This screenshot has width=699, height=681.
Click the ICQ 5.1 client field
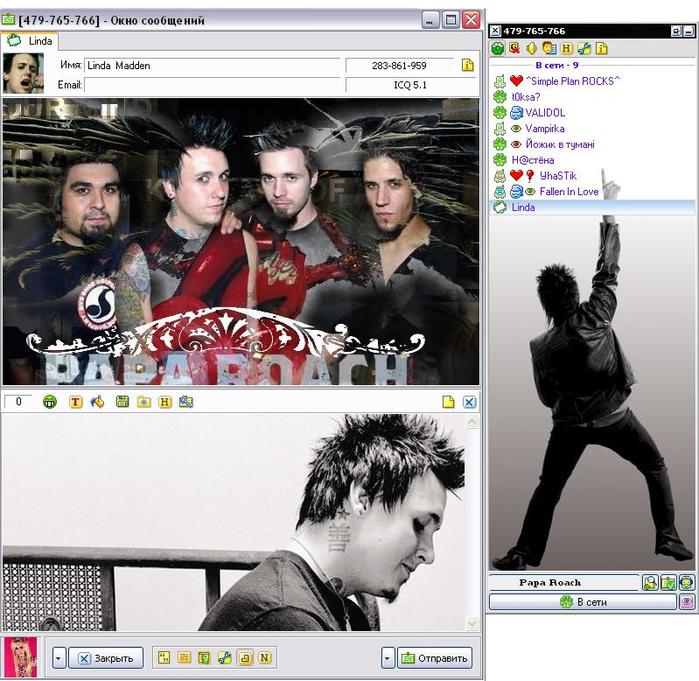click(410, 85)
